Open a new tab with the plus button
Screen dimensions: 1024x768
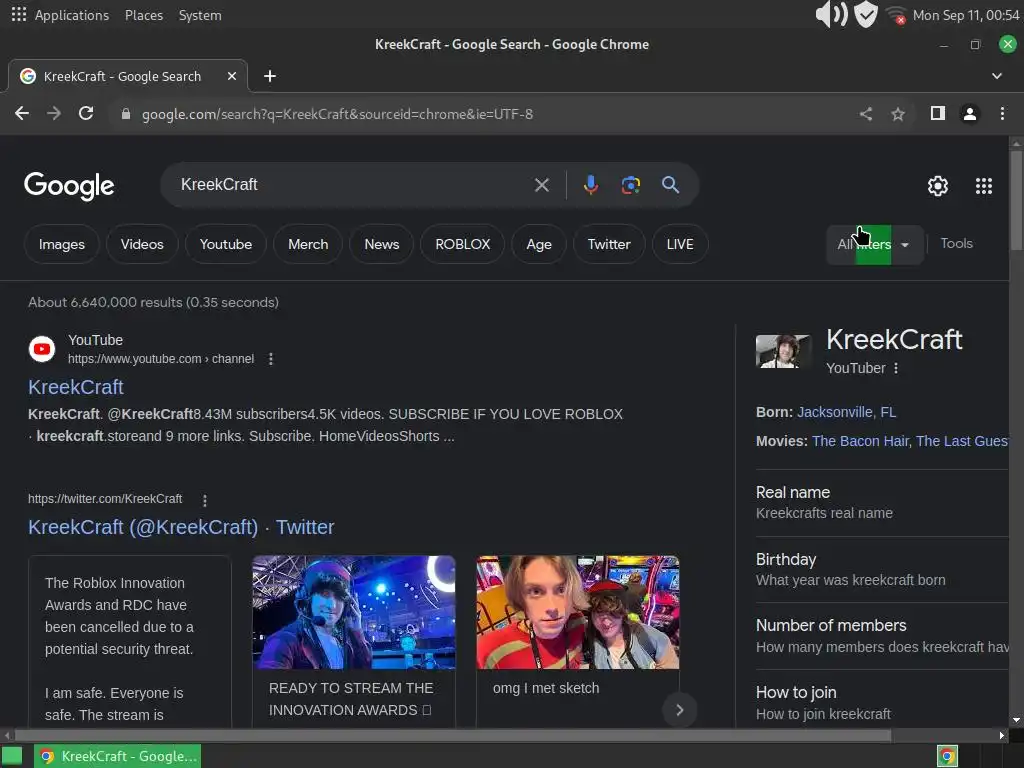[270, 76]
